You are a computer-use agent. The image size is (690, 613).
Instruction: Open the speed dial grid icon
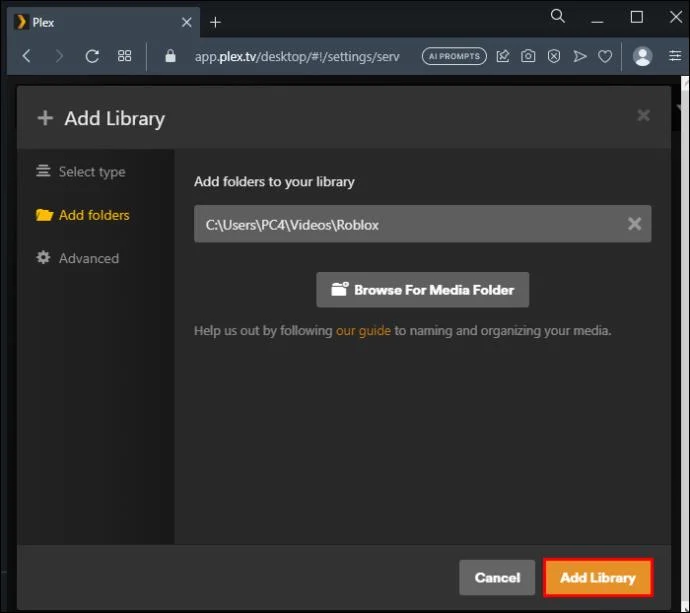coord(125,56)
